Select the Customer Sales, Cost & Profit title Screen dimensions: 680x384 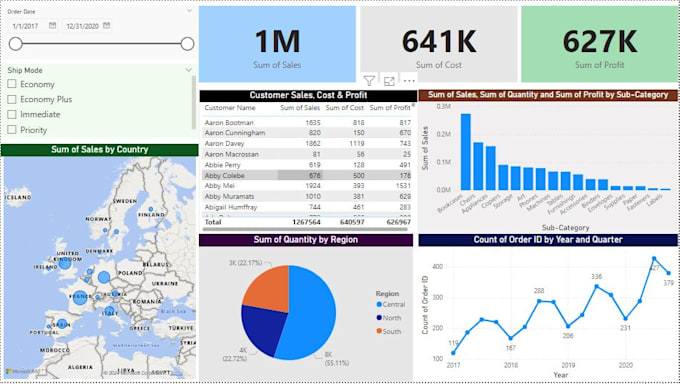point(308,95)
